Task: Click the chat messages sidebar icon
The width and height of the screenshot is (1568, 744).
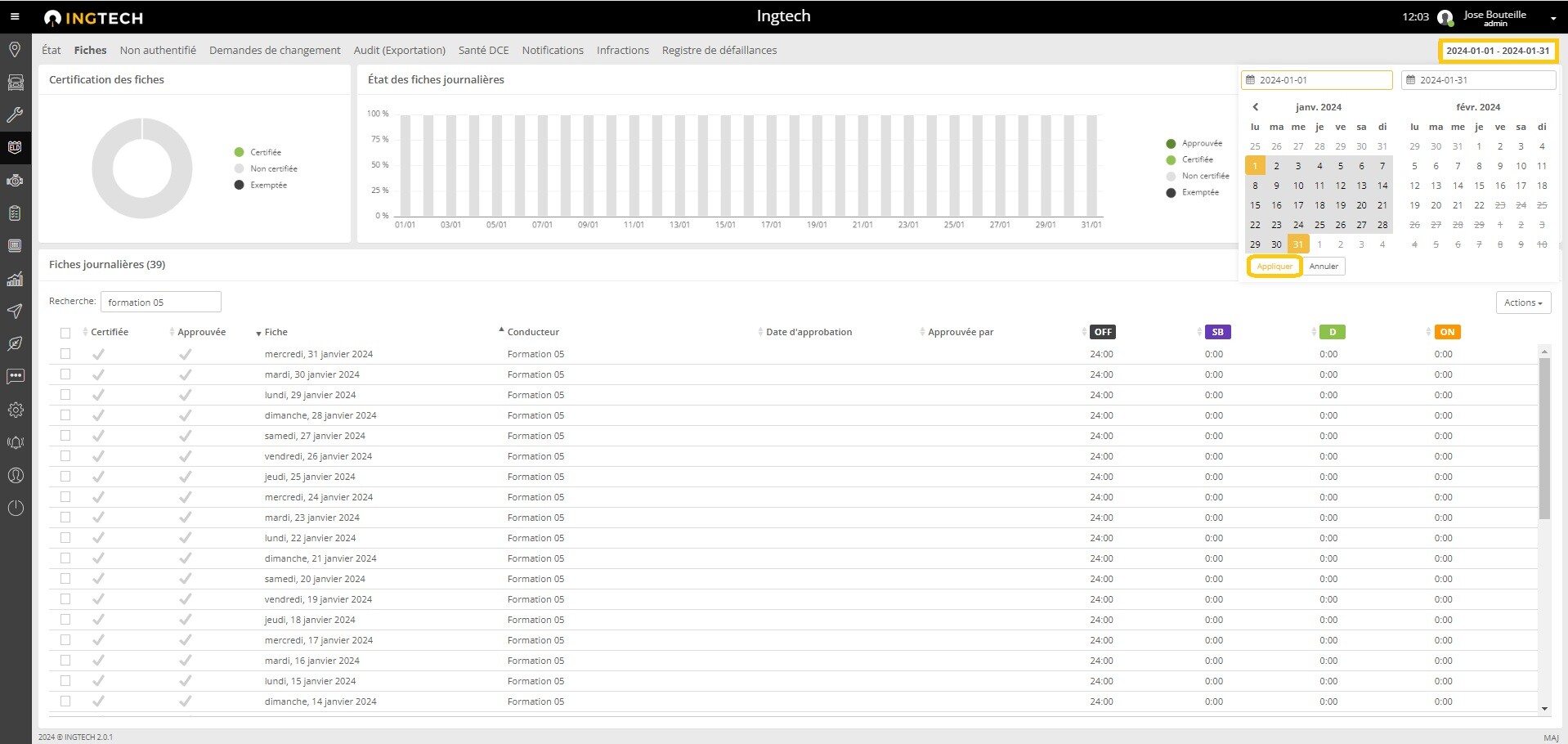Action: point(15,377)
